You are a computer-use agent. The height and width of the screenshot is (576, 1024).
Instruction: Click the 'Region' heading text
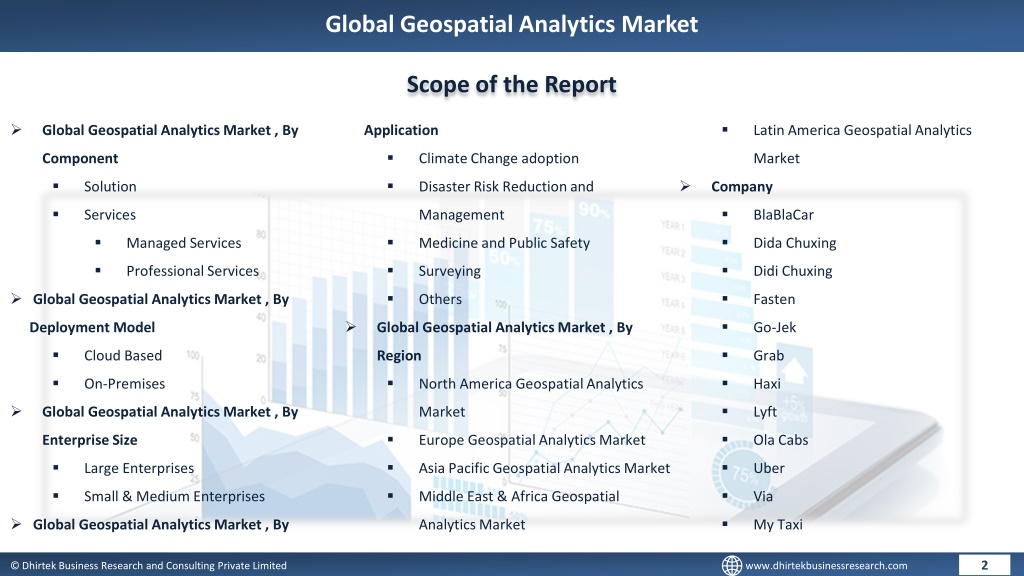point(398,356)
